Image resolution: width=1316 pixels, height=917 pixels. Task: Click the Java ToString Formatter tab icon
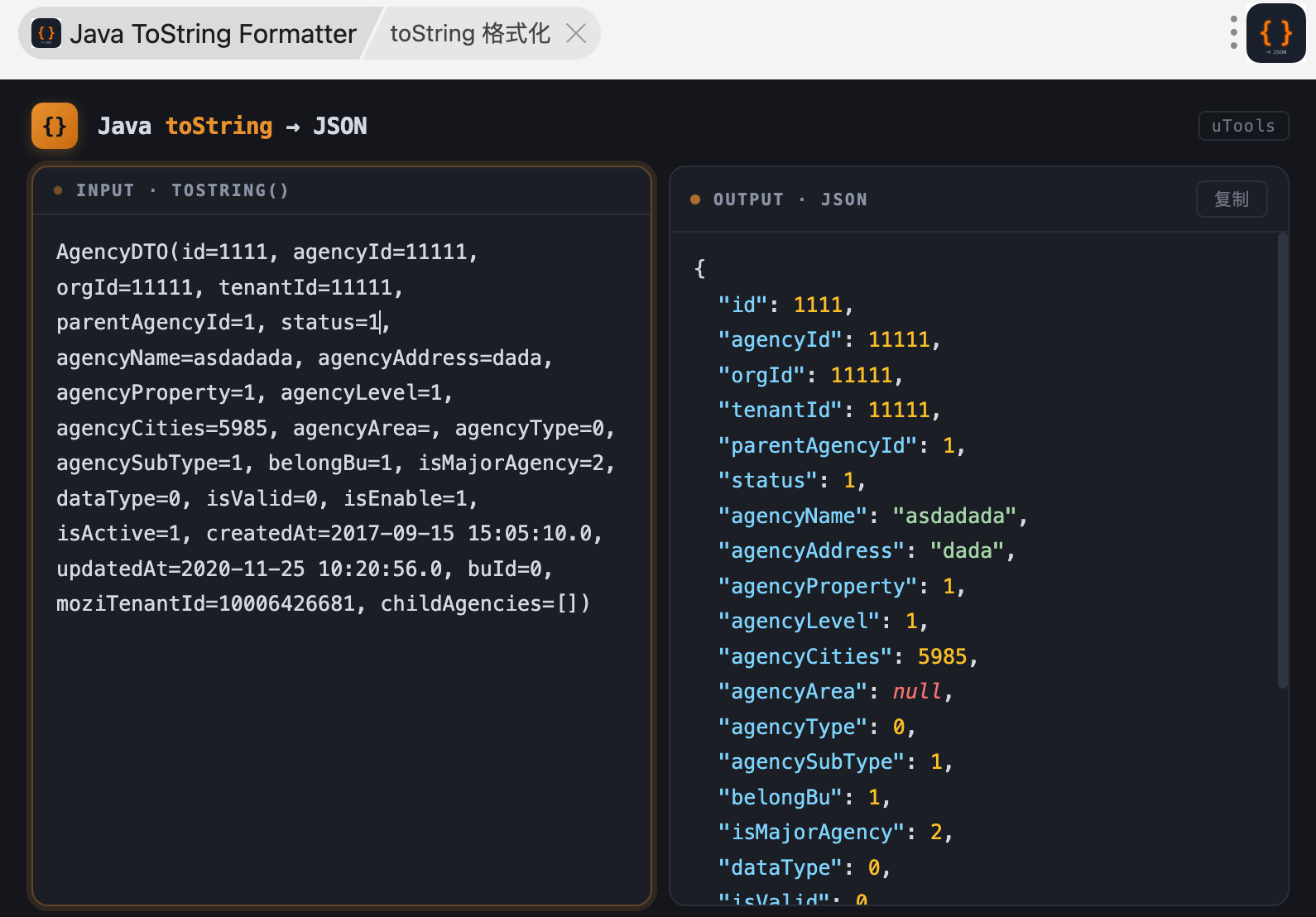[46, 34]
